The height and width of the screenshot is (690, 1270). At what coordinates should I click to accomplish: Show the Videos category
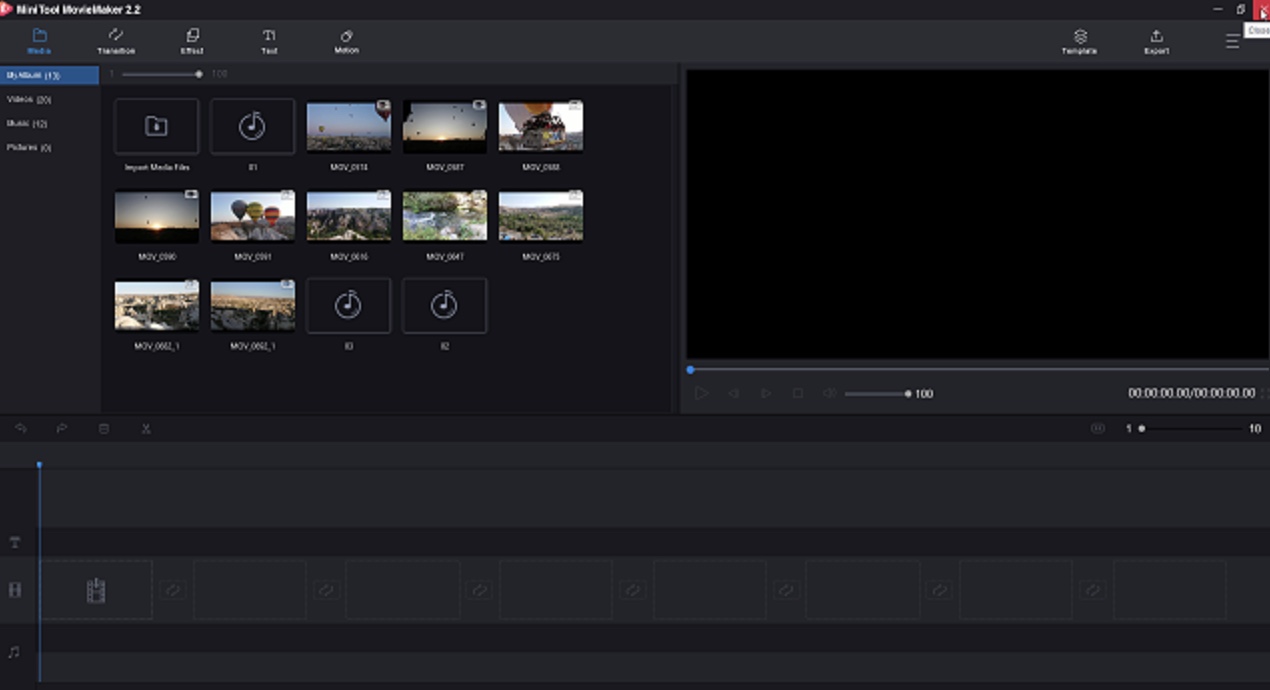pos(50,99)
